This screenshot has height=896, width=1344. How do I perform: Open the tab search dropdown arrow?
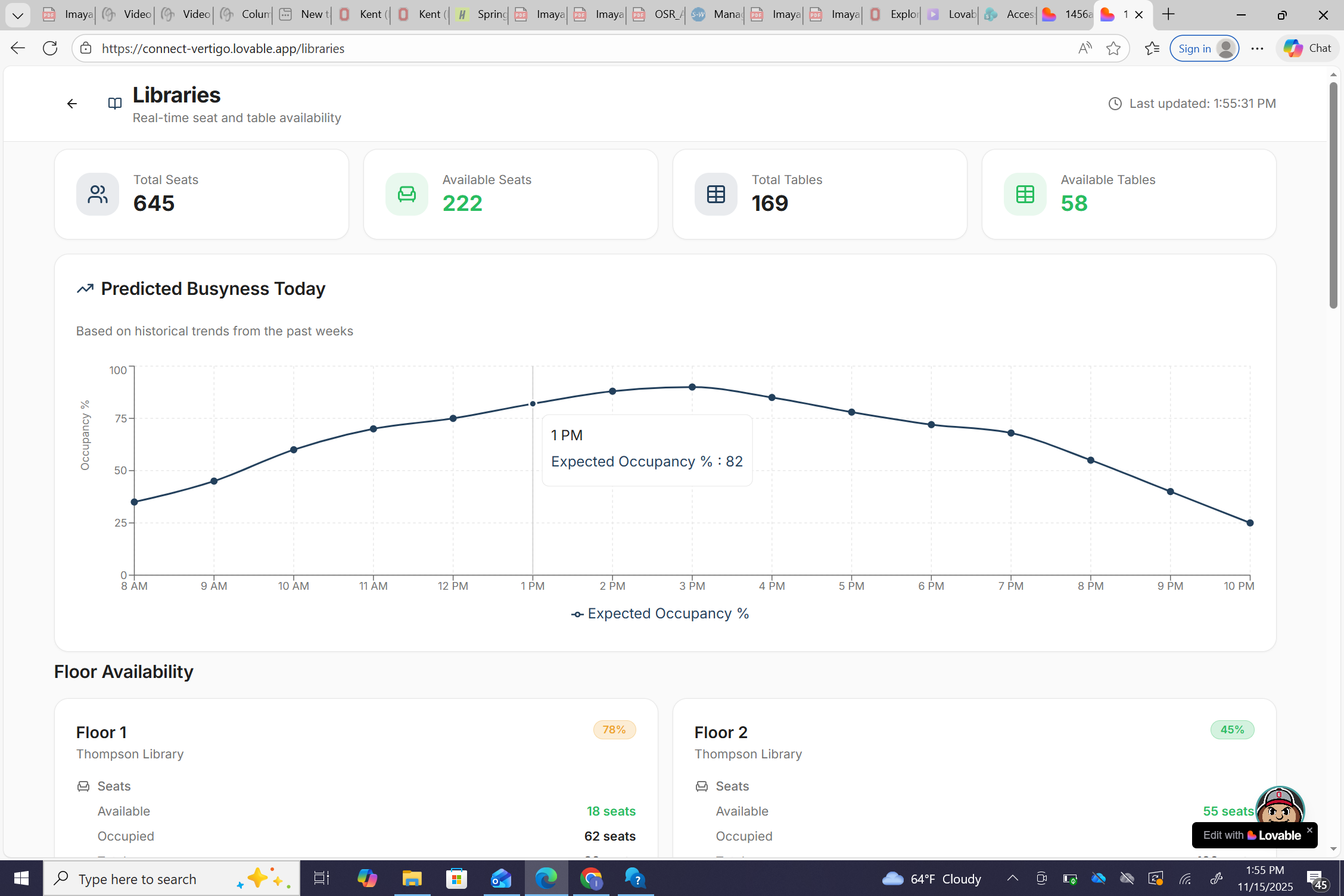click(17, 15)
